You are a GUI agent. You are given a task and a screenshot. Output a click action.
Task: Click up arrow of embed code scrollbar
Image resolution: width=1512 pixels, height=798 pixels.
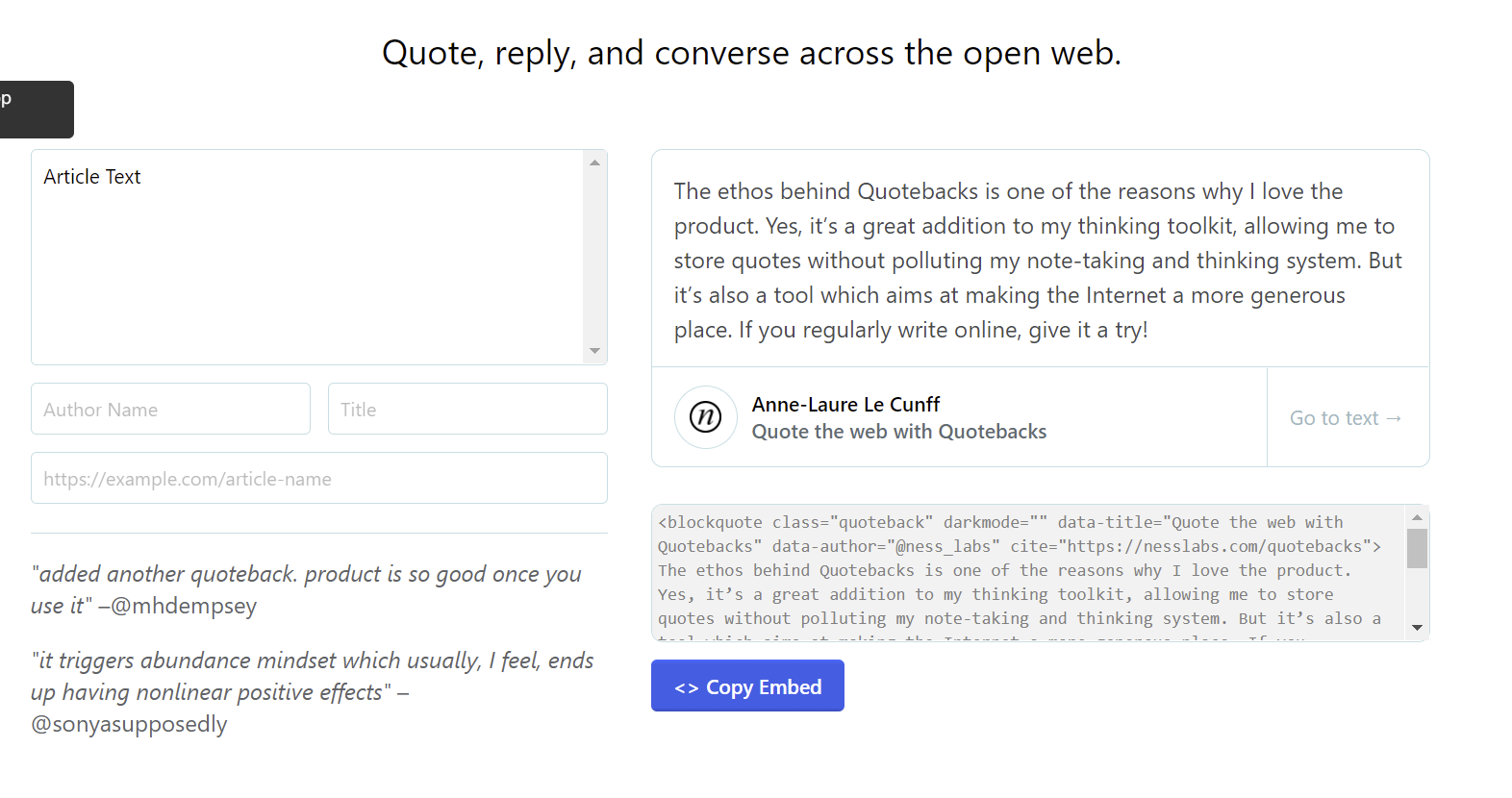(1417, 517)
